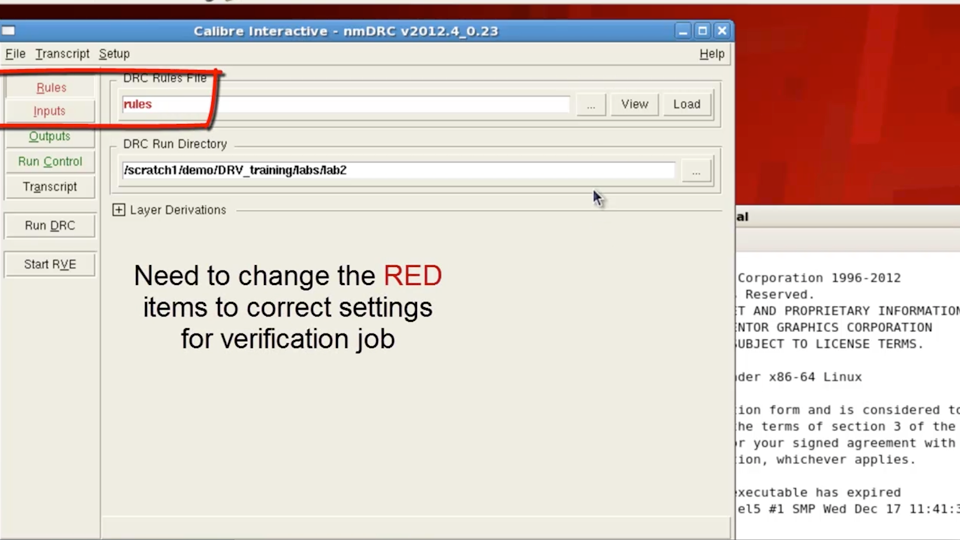The height and width of the screenshot is (540, 960).
Task: Open the Run Control pane
Action: 50,162
